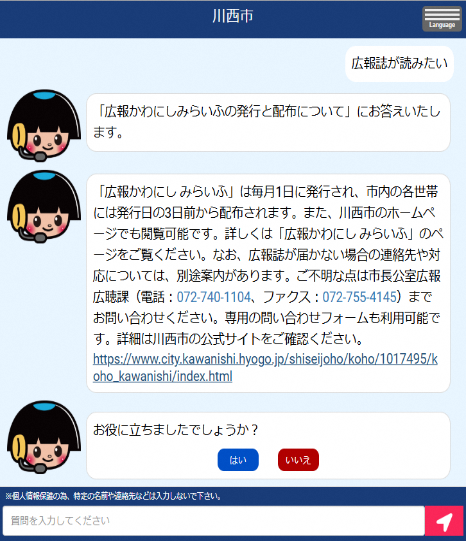Select the user message 広報誌が読みたい bubble

(x=399, y=64)
